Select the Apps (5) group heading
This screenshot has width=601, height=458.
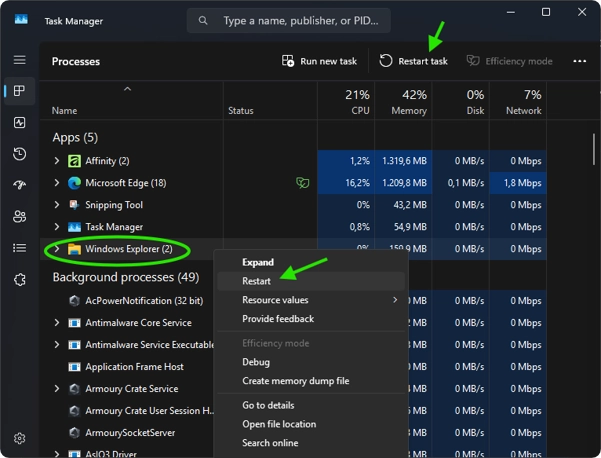pos(75,138)
